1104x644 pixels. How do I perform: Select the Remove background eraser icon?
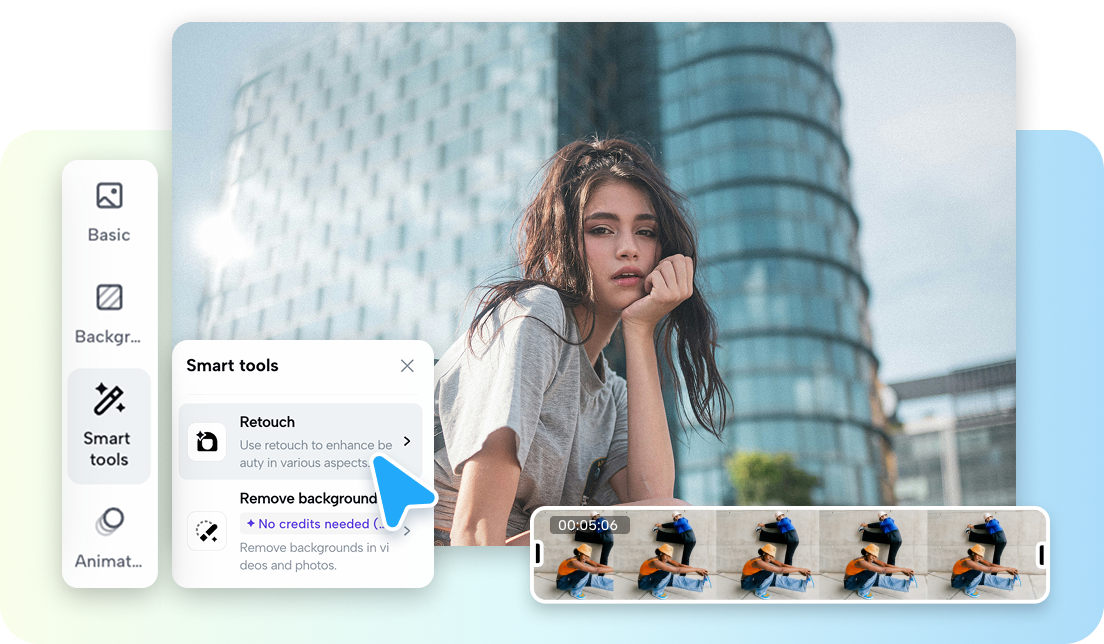(206, 532)
